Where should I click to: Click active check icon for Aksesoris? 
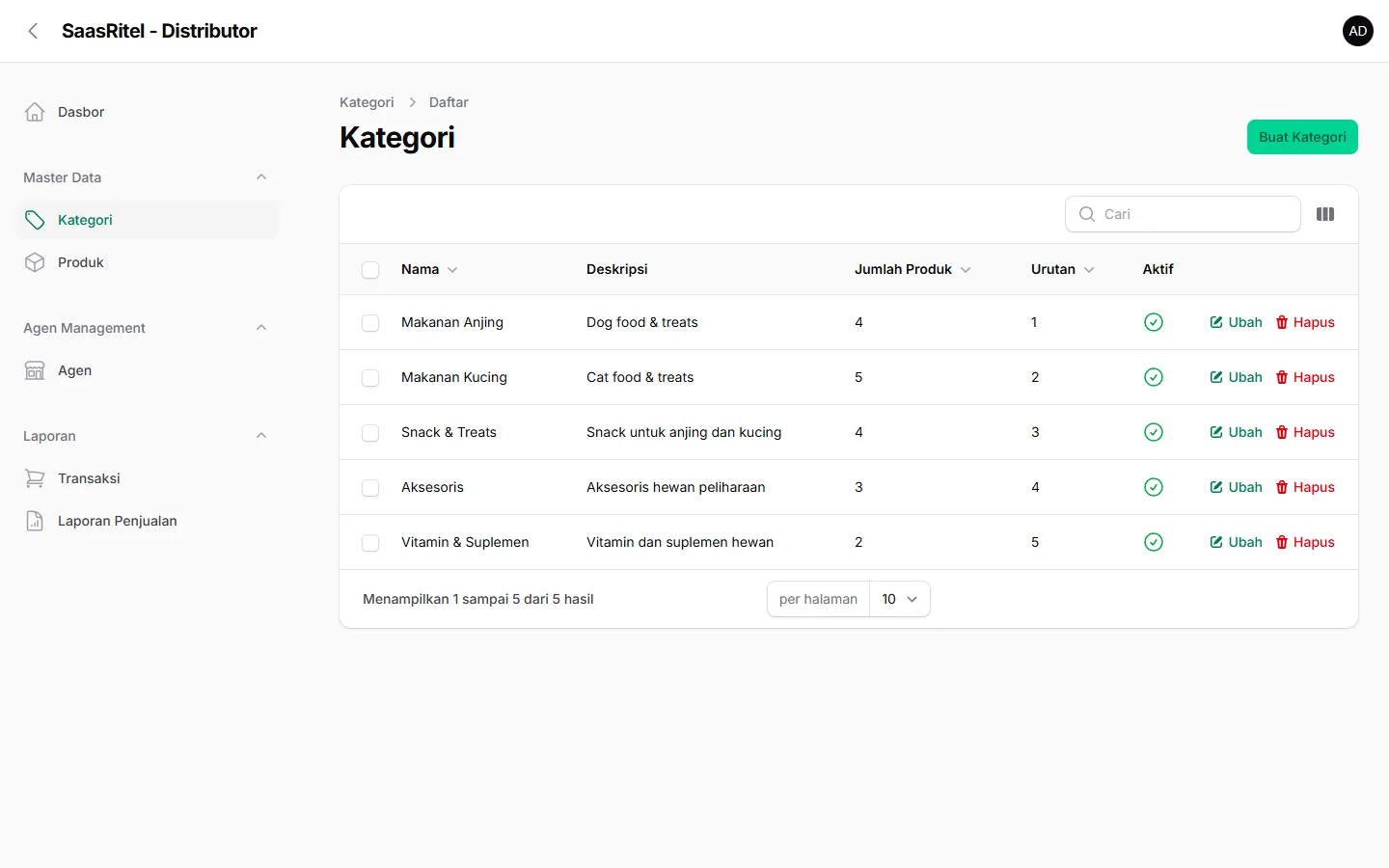(1154, 487)
